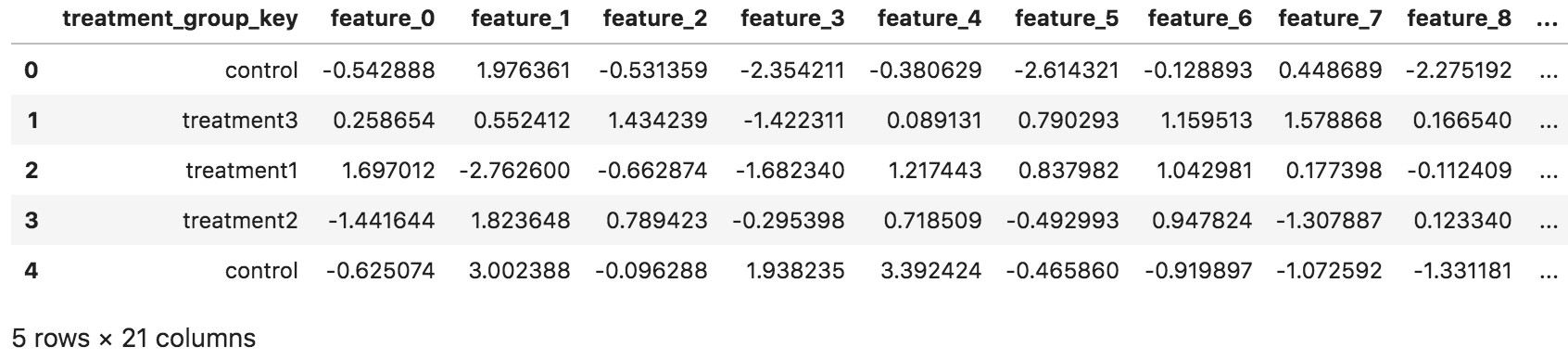Click the treatment_group_key column header
1568x360 pixels.
(180, 19)
